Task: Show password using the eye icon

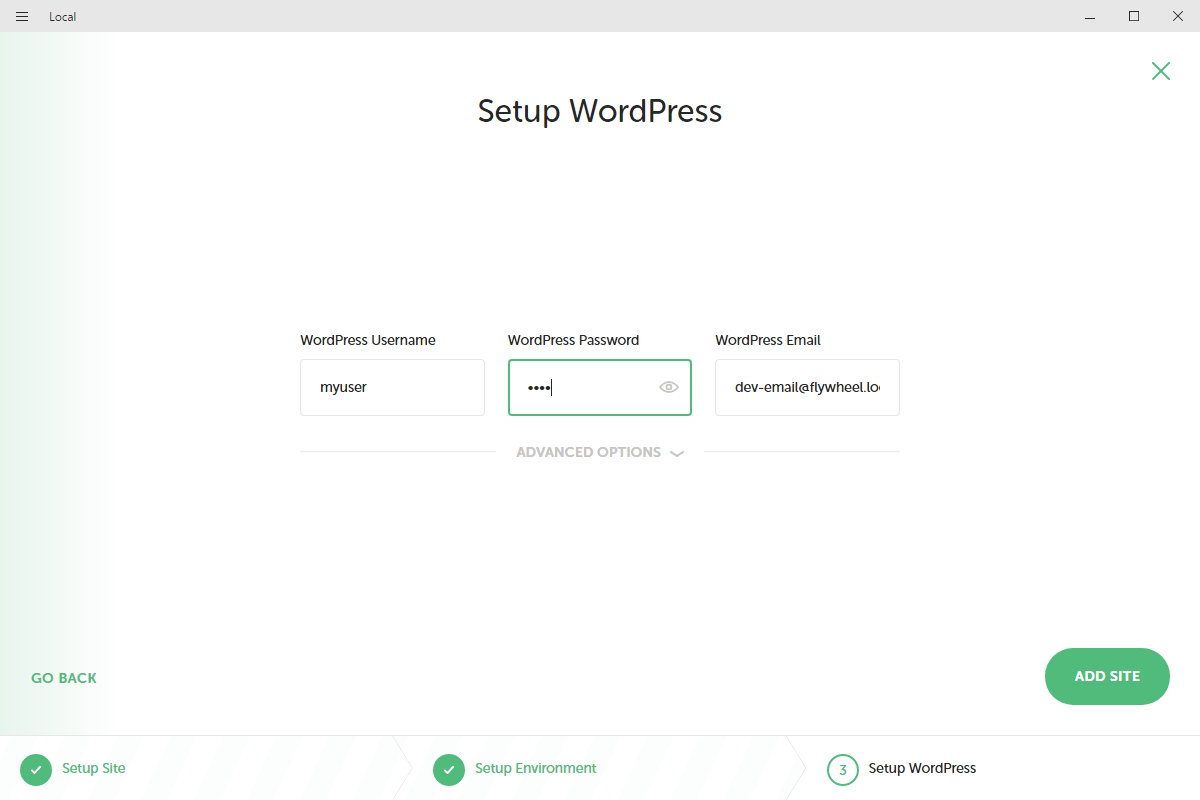Action: [669, 387]
